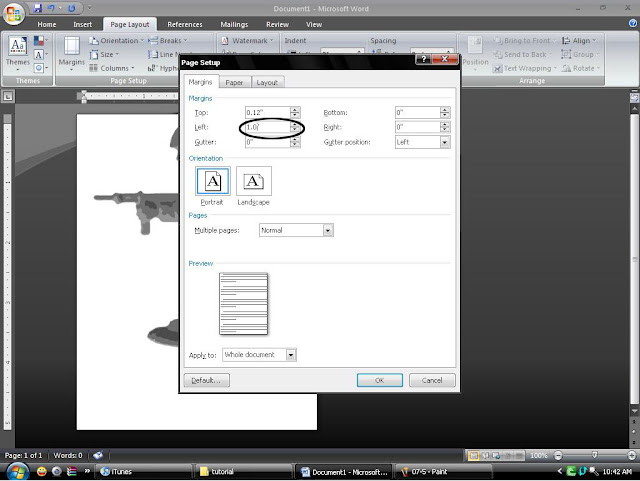
Task: Click the Send to Back button
Action: pyautogui.click(x=522, y=54)
